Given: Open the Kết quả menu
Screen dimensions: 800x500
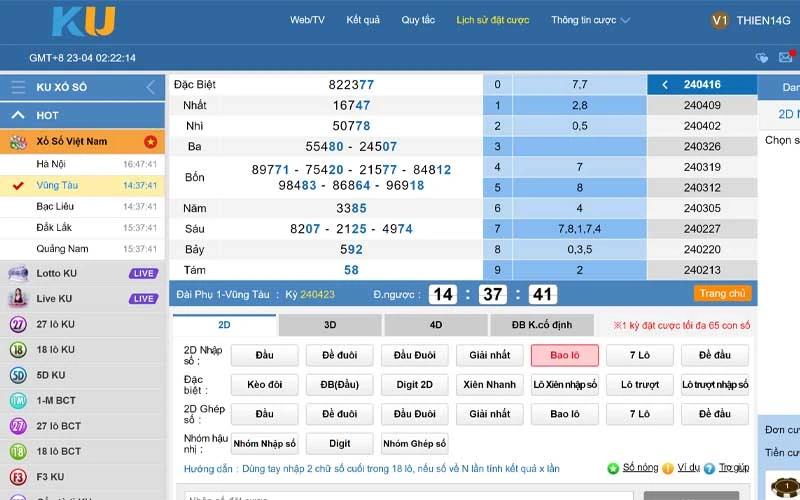Looking at the screenshot, I should 363,20.
